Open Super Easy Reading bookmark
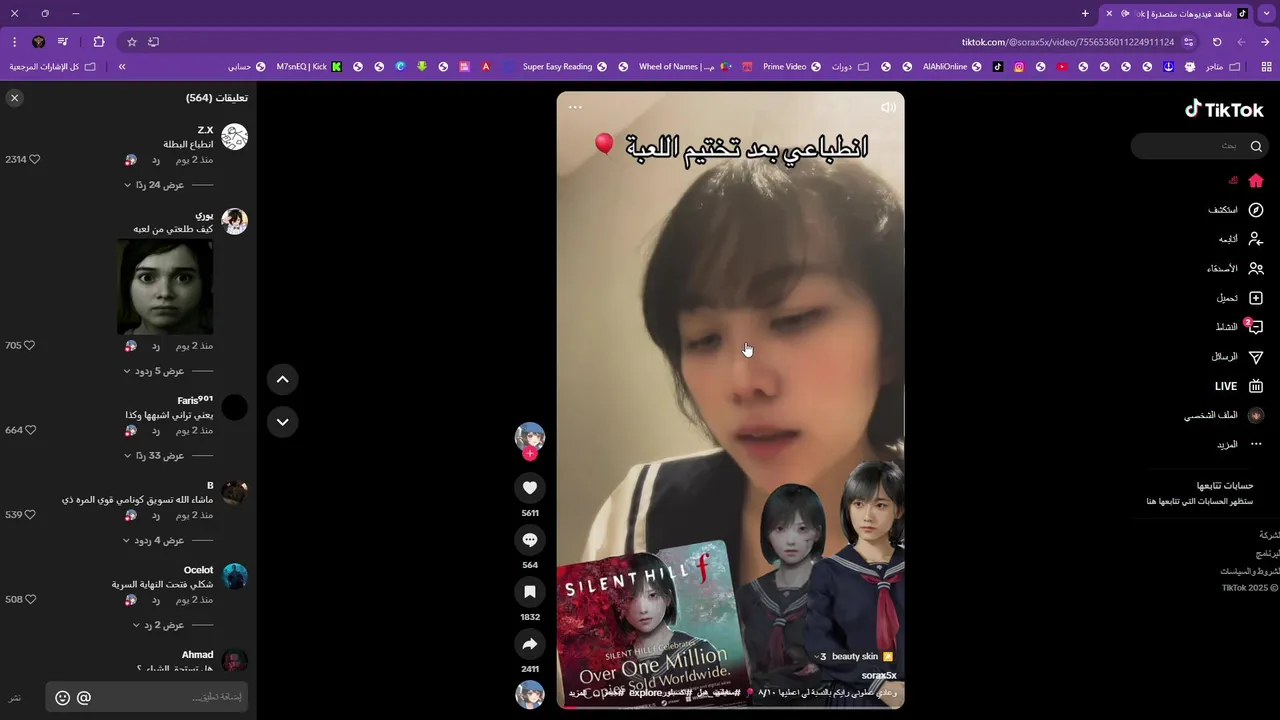This screenshot has width=1280, height=720. coord(565,67)
